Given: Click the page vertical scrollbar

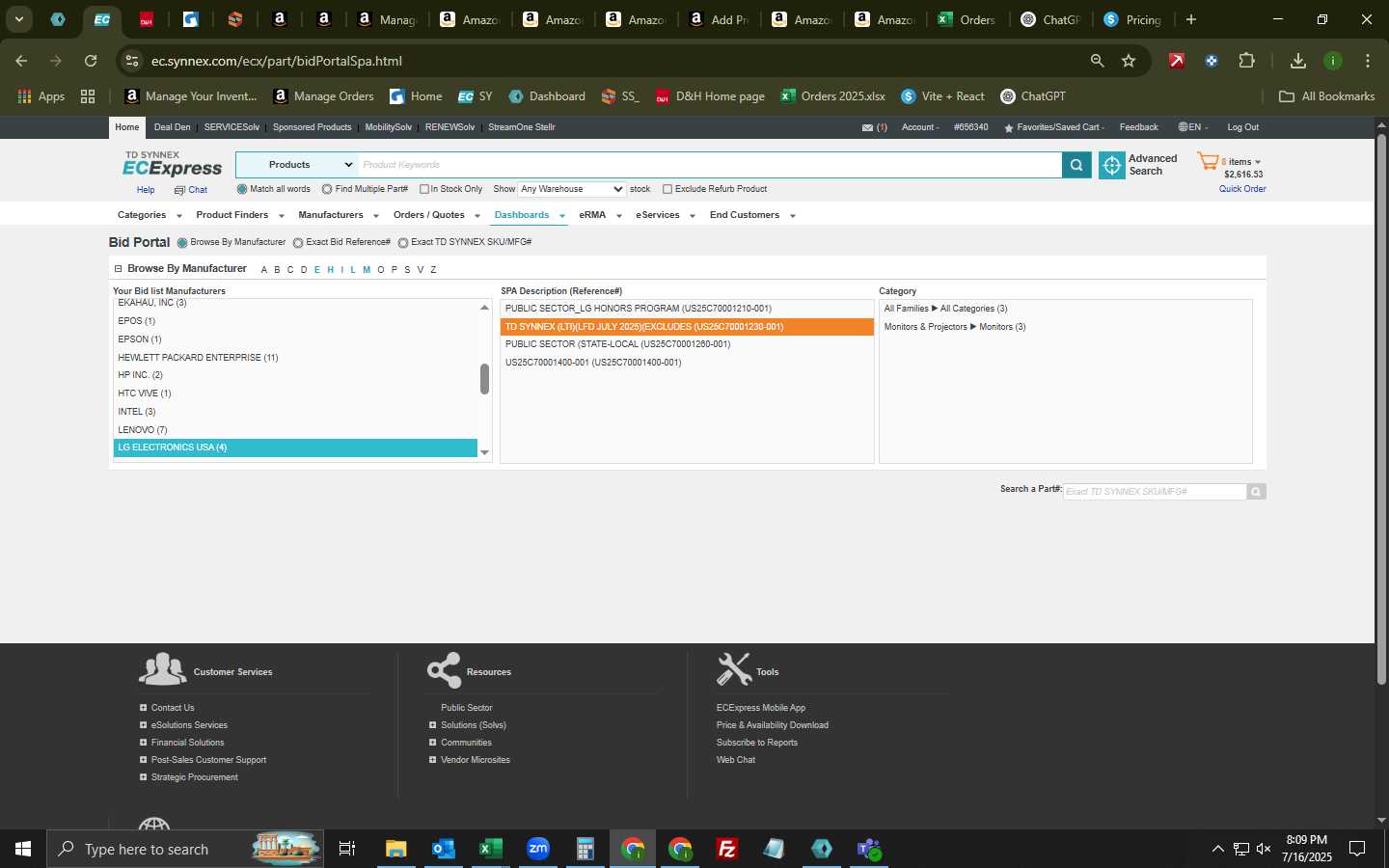Looking at the screenshot, I should (x=1381, y=410).
